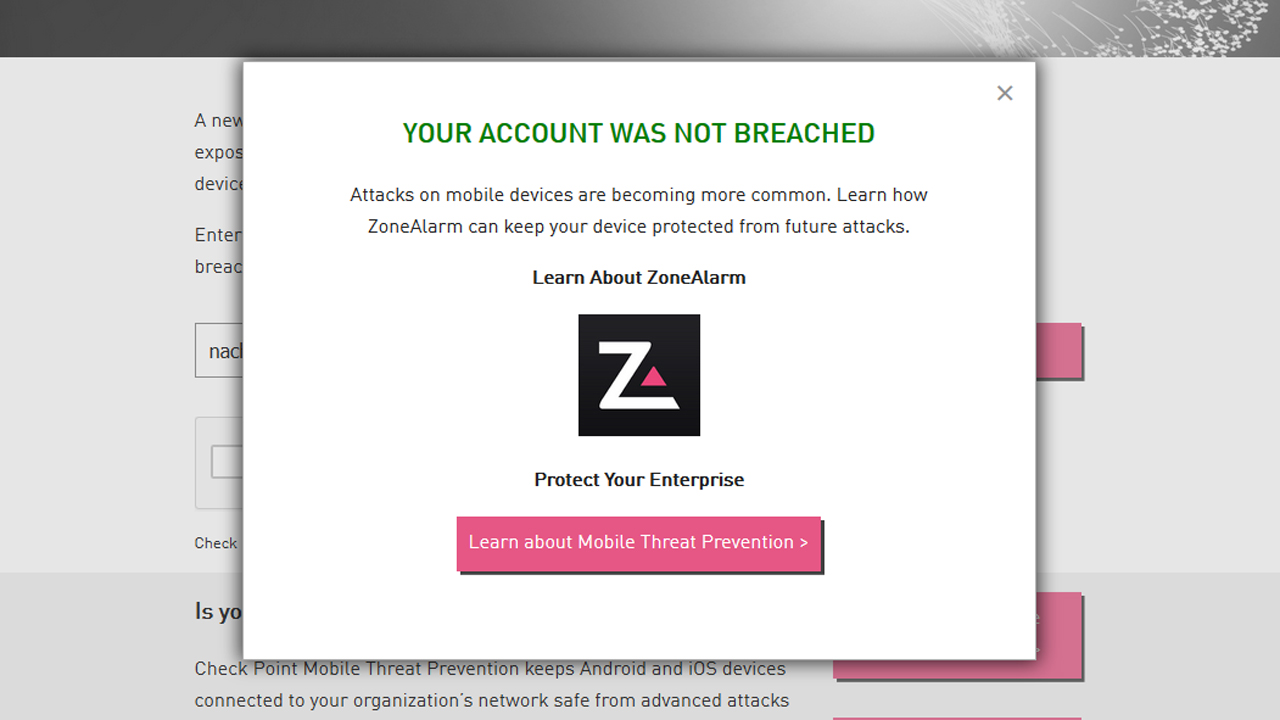Click the 'Enter' instruction text behind dialog

[219, 251]
